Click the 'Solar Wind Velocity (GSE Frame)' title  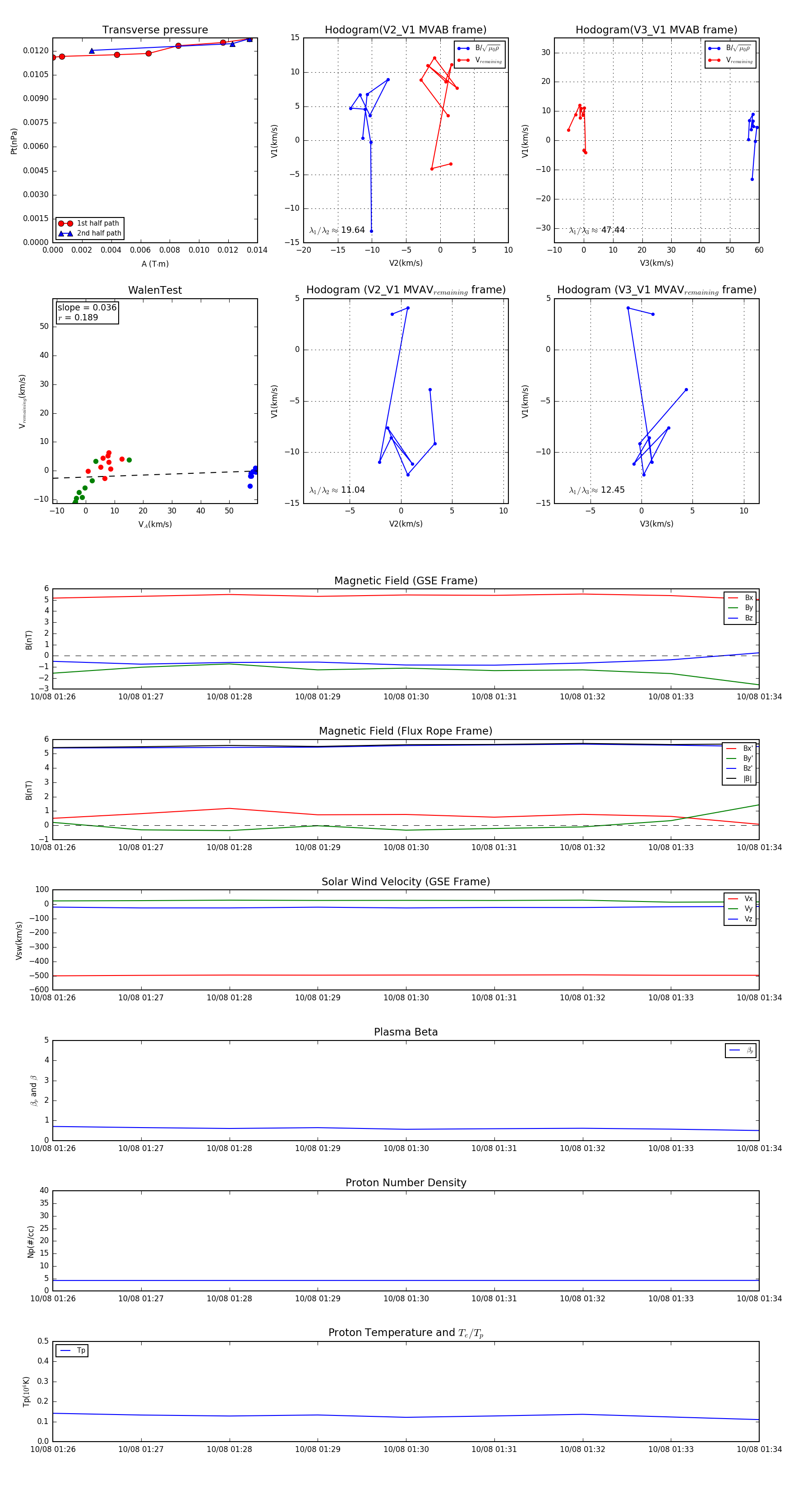[x=406, y=882]
